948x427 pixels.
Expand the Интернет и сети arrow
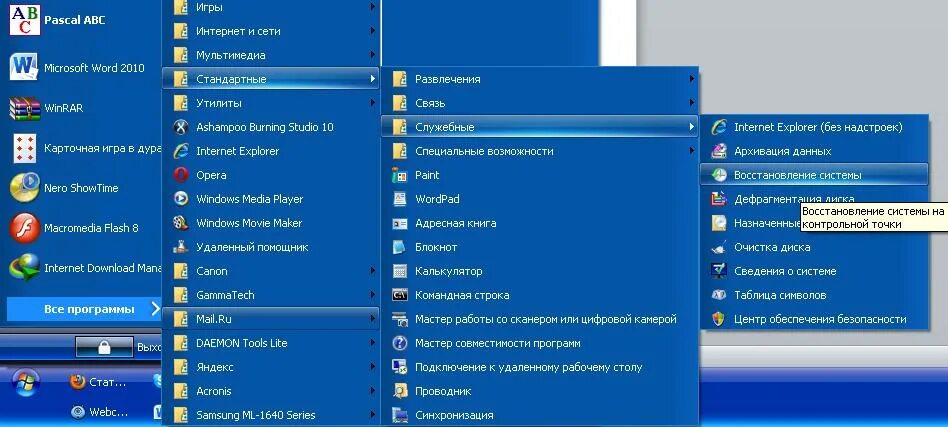click(x=372, y=31)
